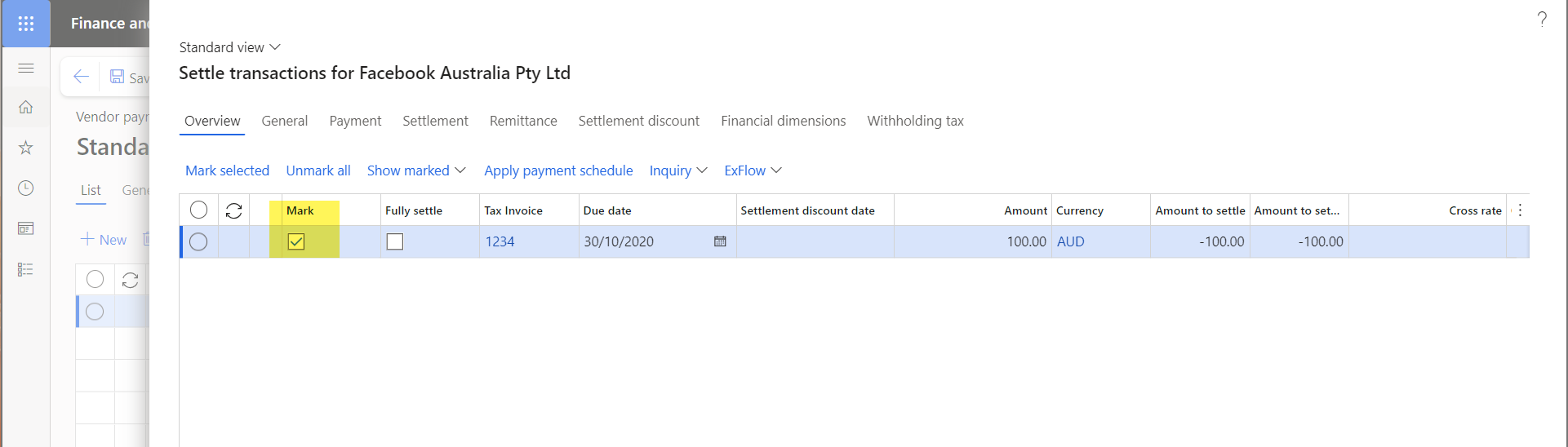Switch to the Settlement discount tab
Screen dimensions: 1568x447
[x=639, y=121]
